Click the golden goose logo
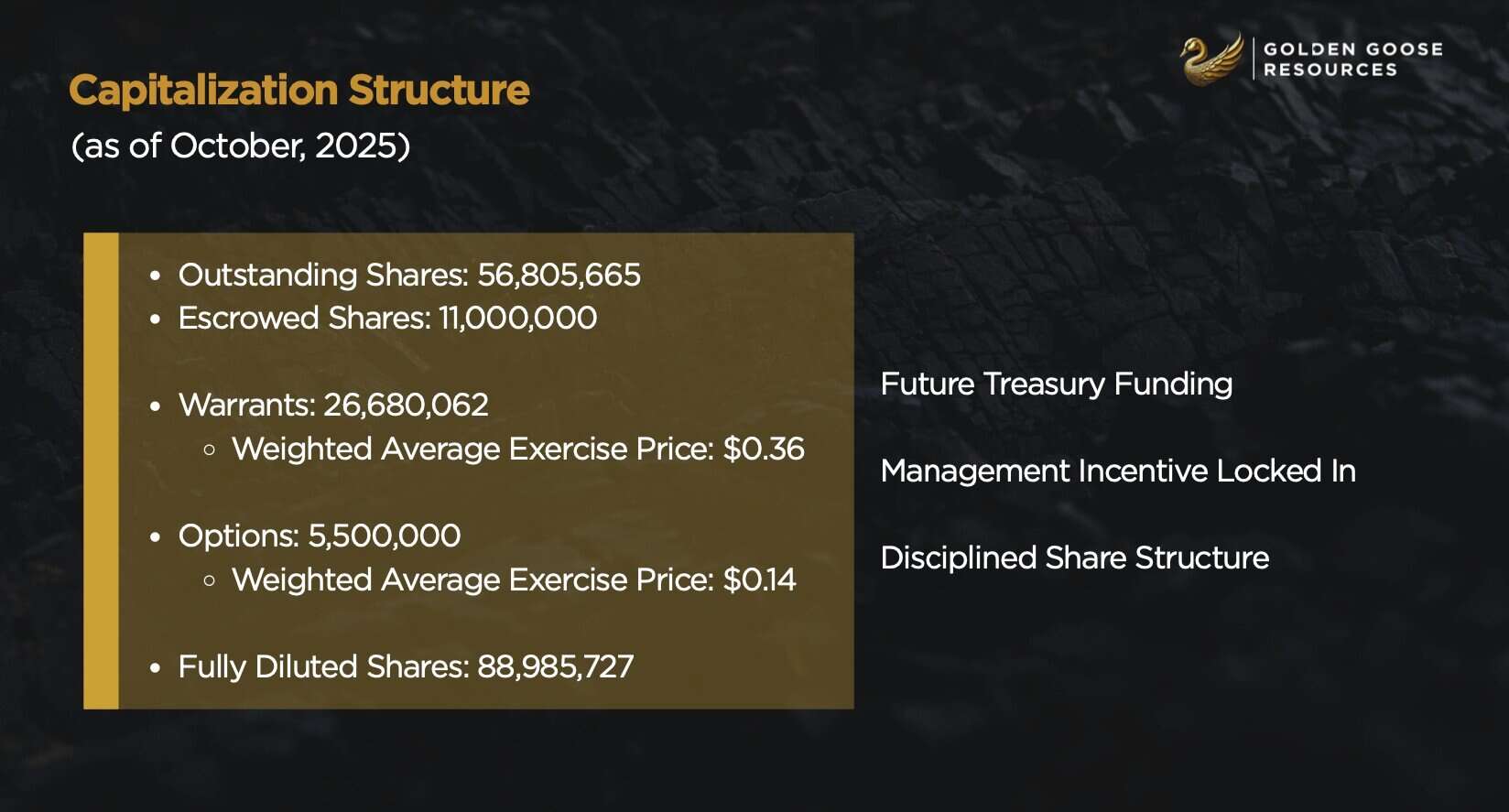This screenshot has width=1509, height=812. [1210, 60]
